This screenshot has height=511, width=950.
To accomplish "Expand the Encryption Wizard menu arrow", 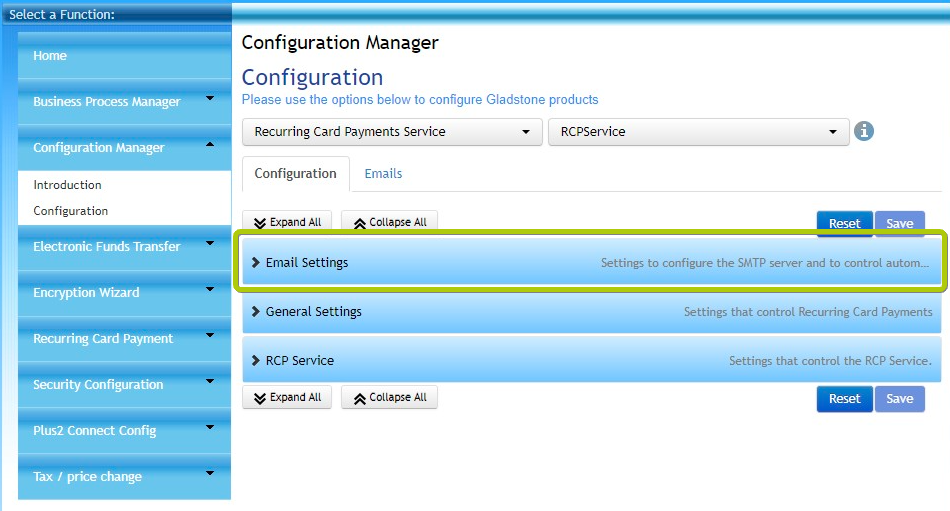I will click(210, 289).
